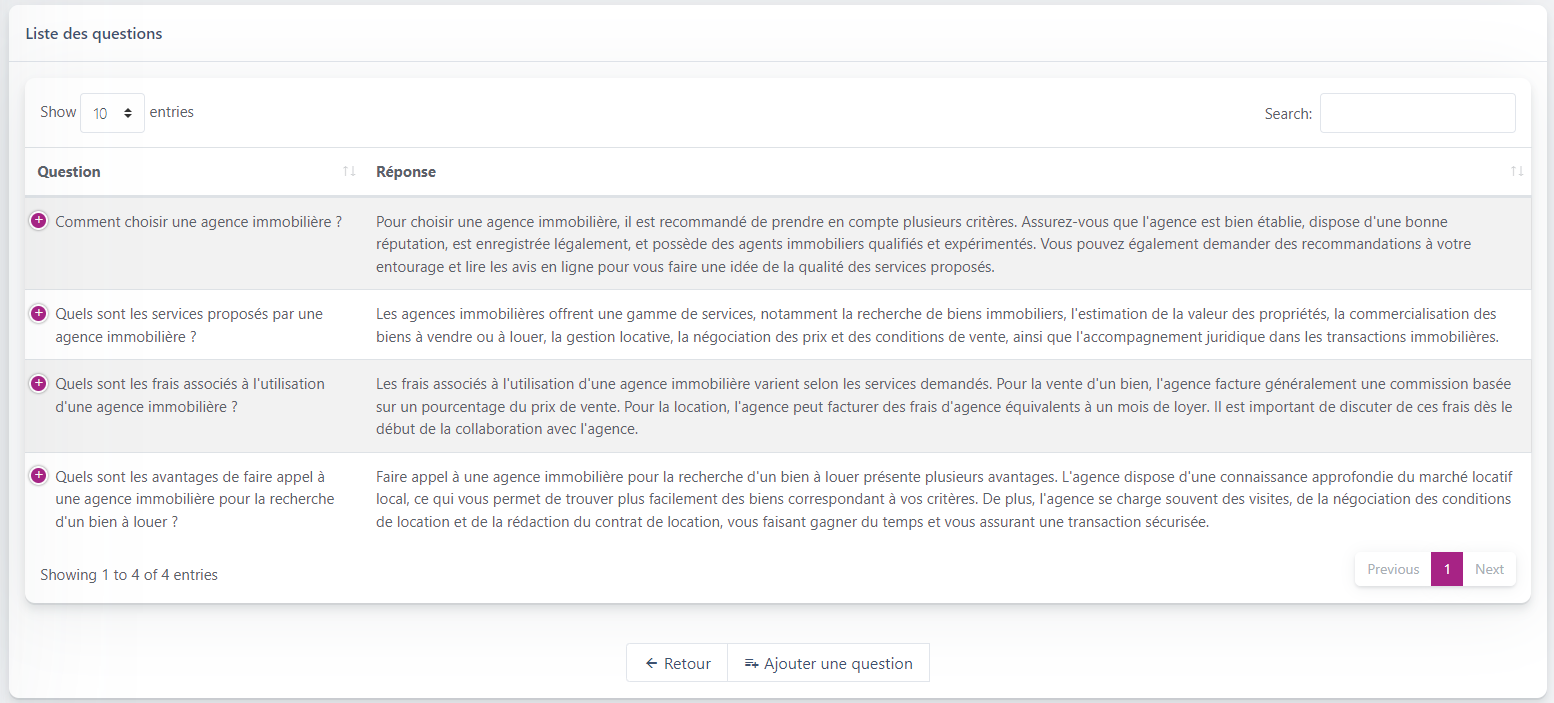Viewport: 1554px width, 703px height.
Task: Click the 'Liste des questions' heading
Action: pyautogui.click(x=94, y=34)
